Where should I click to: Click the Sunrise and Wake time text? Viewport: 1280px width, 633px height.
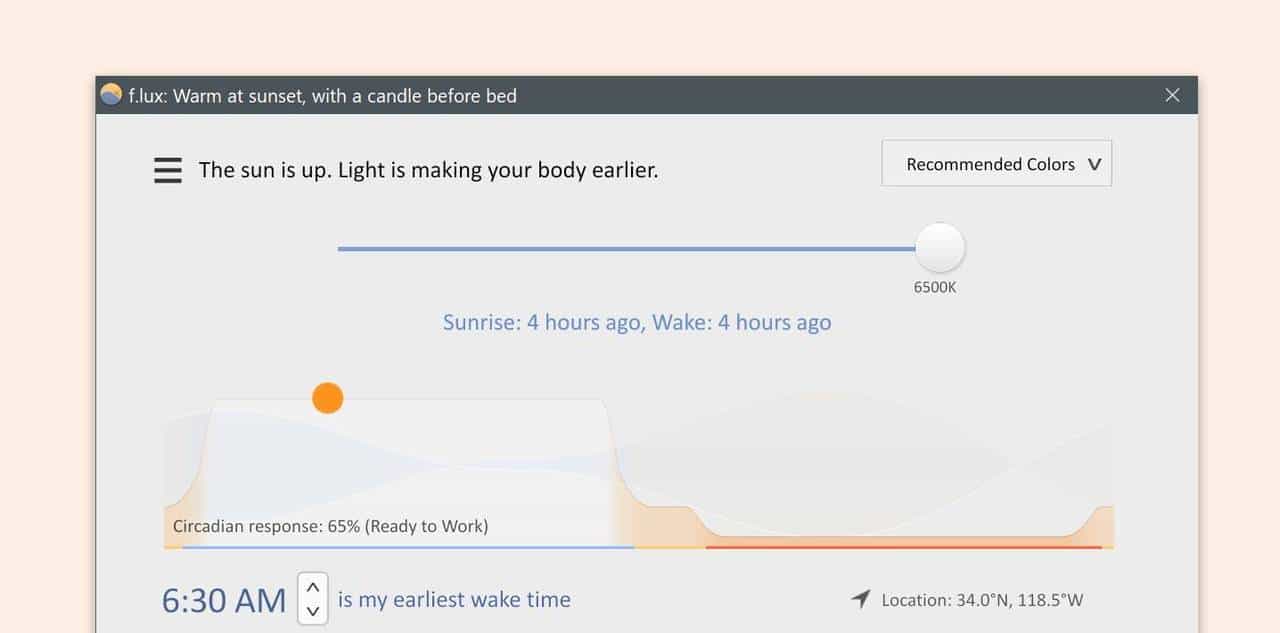click(637, 322)
